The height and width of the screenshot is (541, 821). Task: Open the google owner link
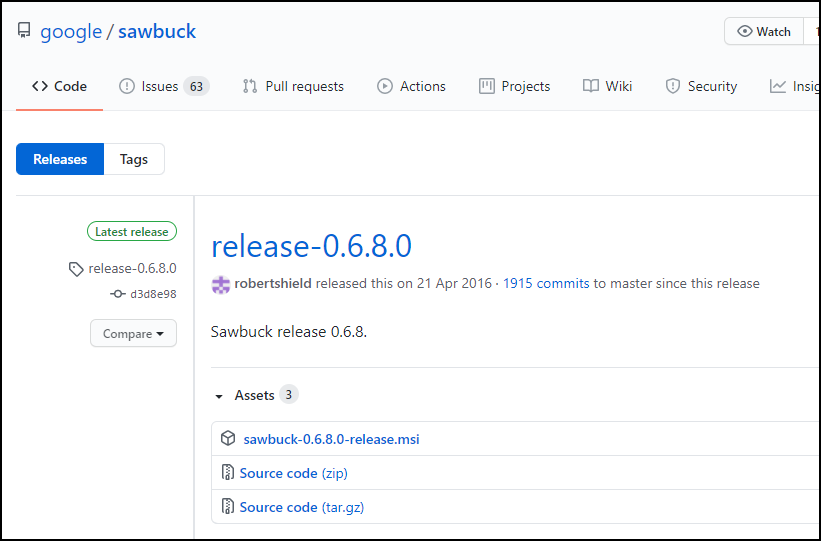pyautogui.click(x=71, y=31)
